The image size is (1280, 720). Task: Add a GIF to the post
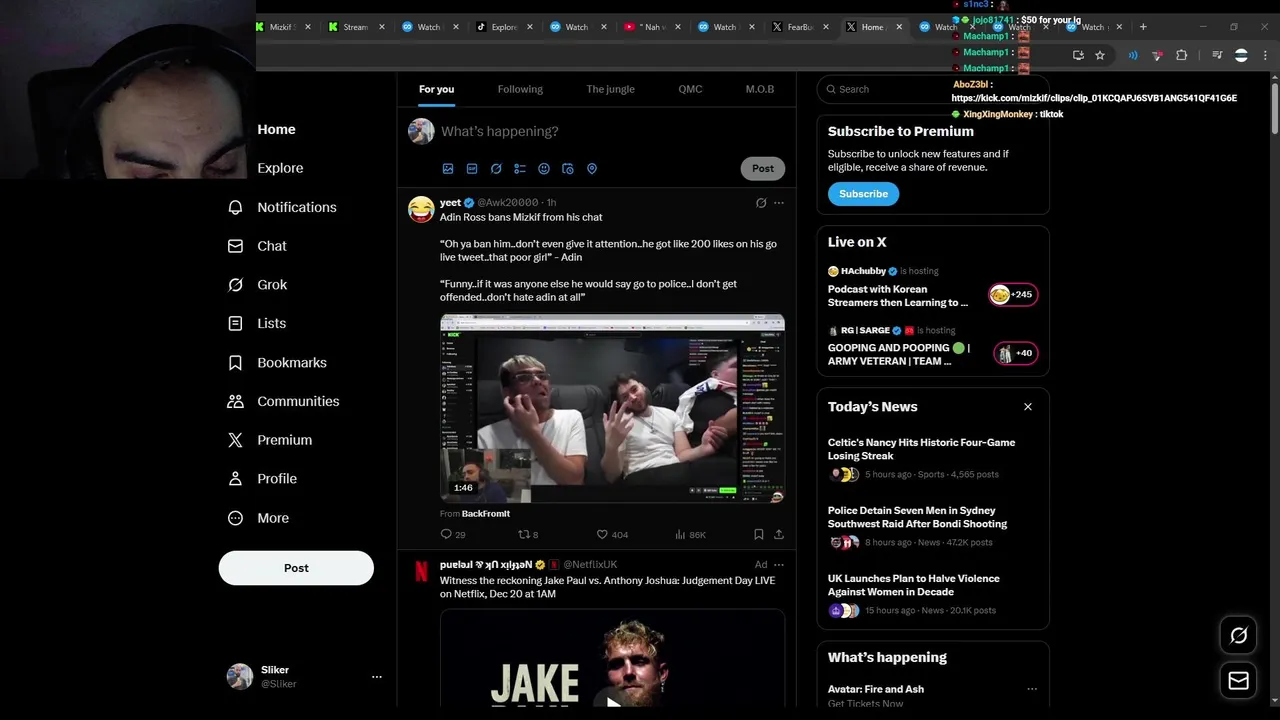coord(472,169)
